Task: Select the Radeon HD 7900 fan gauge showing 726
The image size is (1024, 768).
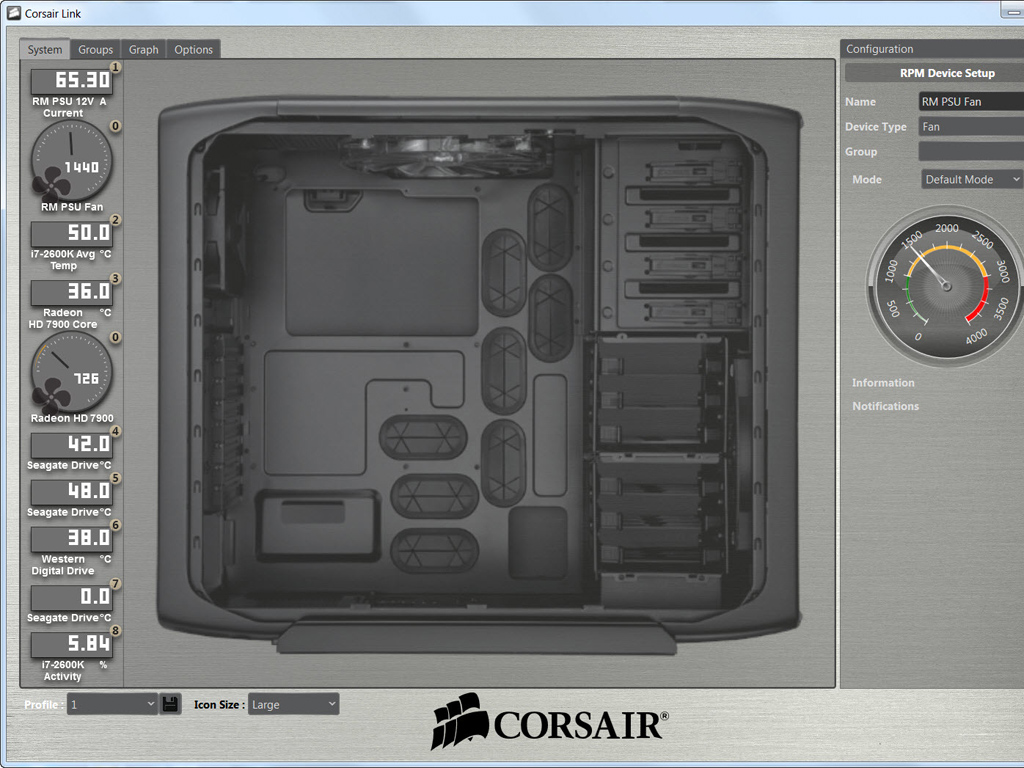Action: pos(72,372)
